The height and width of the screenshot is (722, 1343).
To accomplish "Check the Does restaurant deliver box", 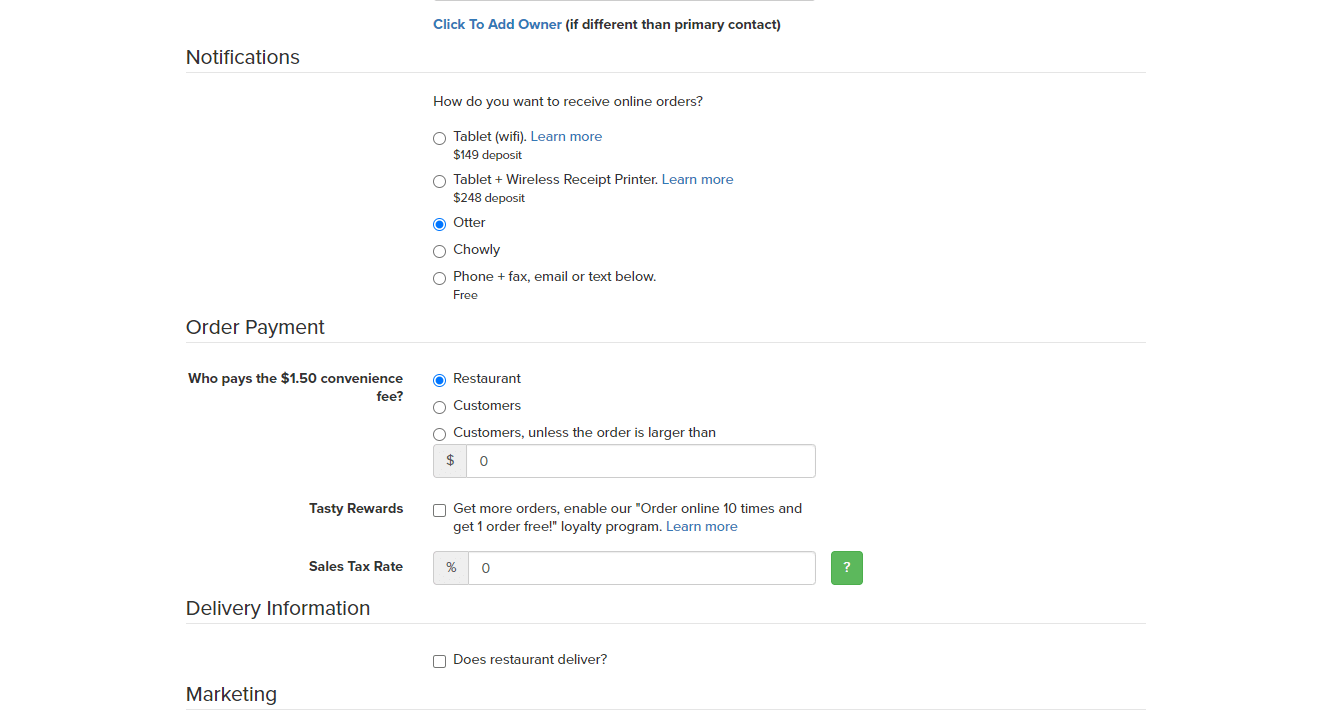I will tap(439, 661).
